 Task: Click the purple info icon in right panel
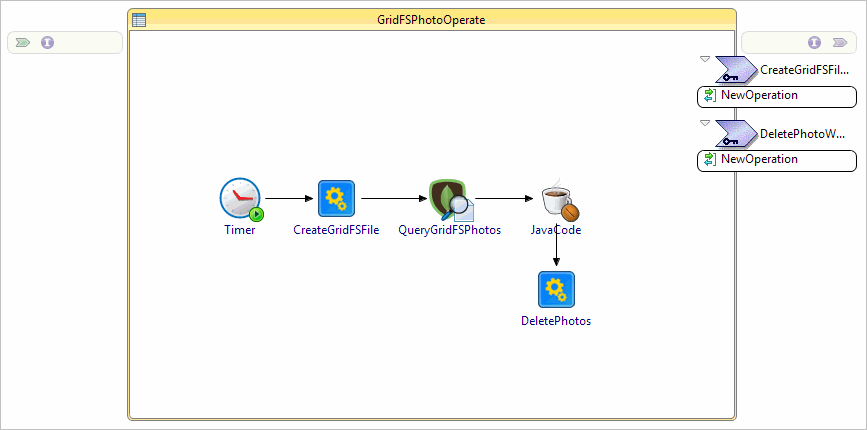pyautogui.click(x=814, y=43)
